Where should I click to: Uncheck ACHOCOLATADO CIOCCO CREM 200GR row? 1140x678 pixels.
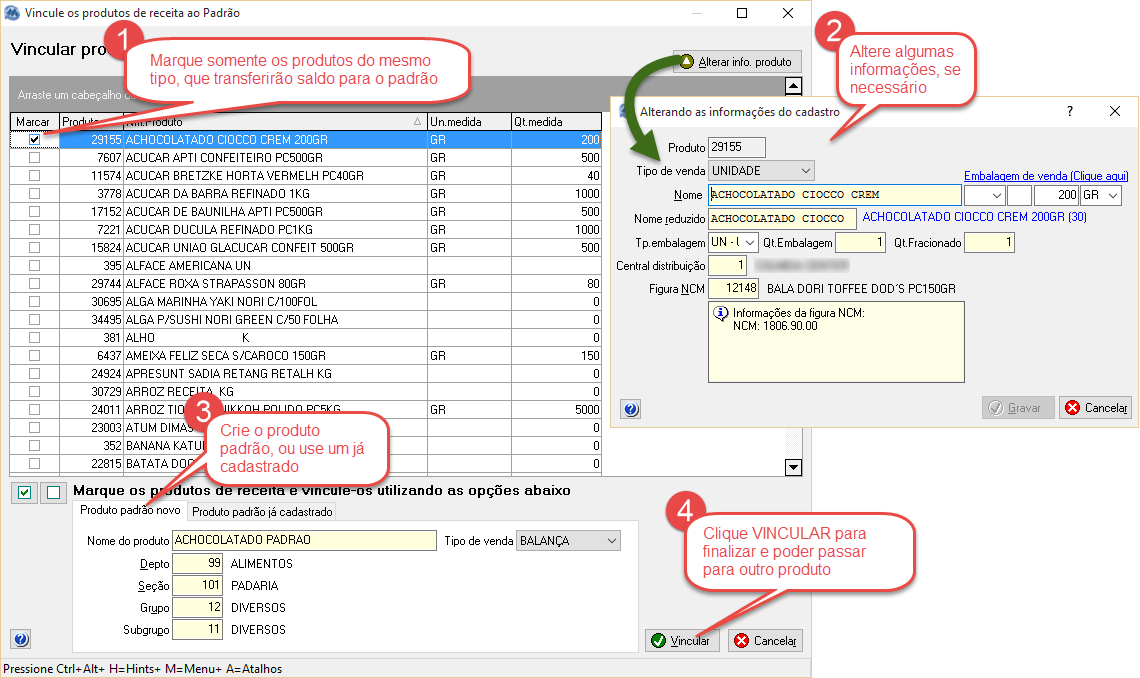click(x=34, y=140)
